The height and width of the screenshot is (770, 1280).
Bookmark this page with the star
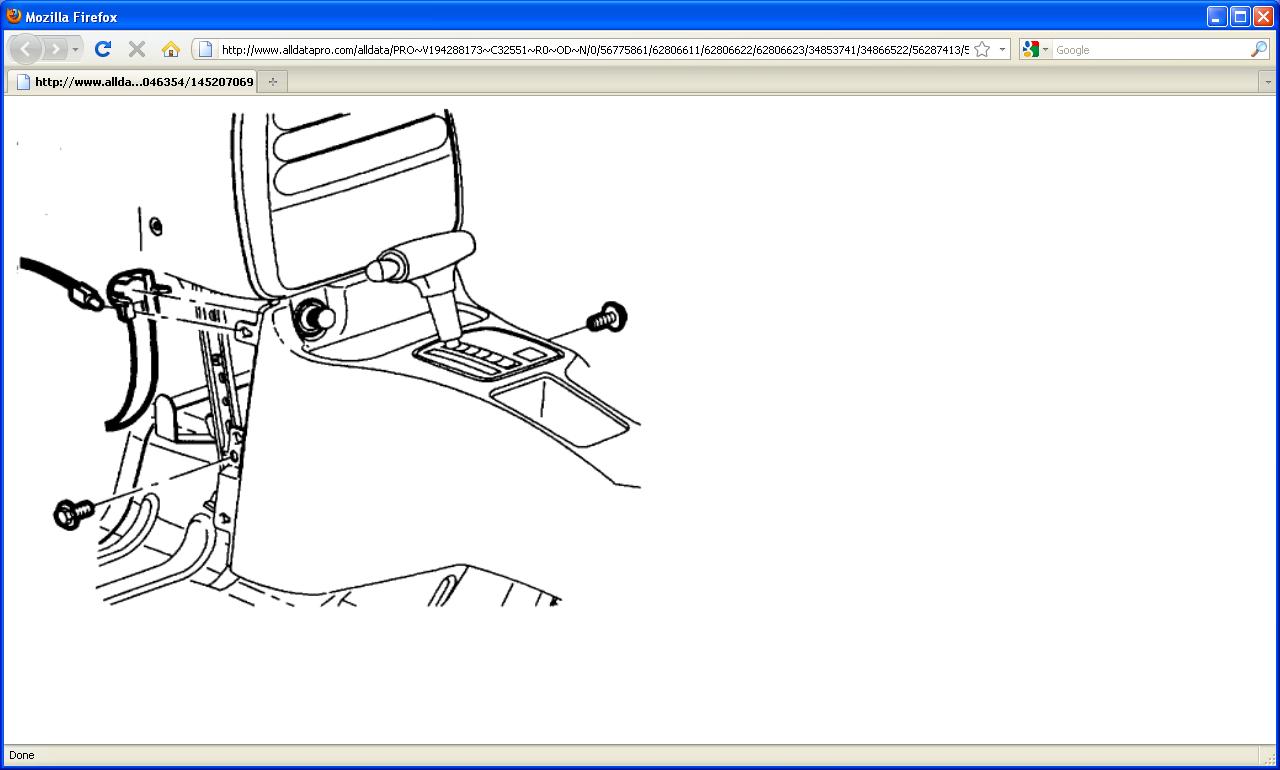(982, 49)
